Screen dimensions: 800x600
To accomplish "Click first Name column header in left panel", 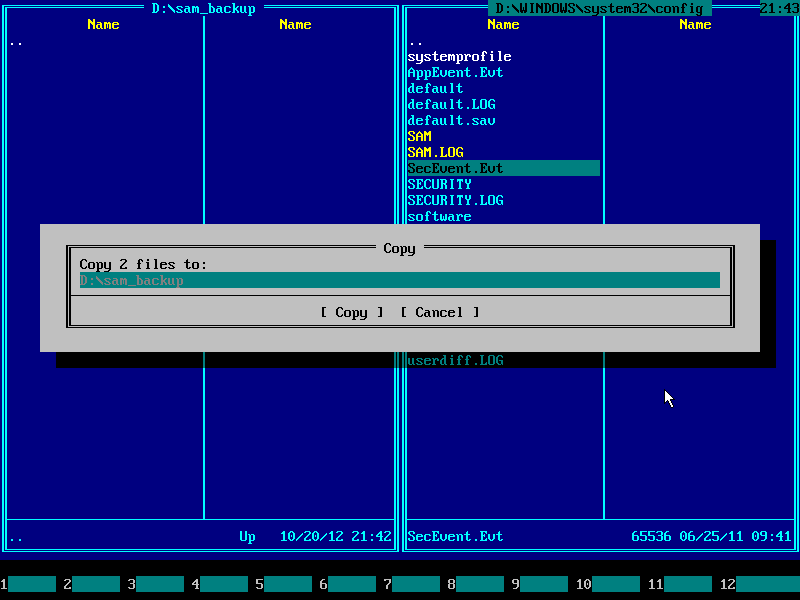I will 104,24.
